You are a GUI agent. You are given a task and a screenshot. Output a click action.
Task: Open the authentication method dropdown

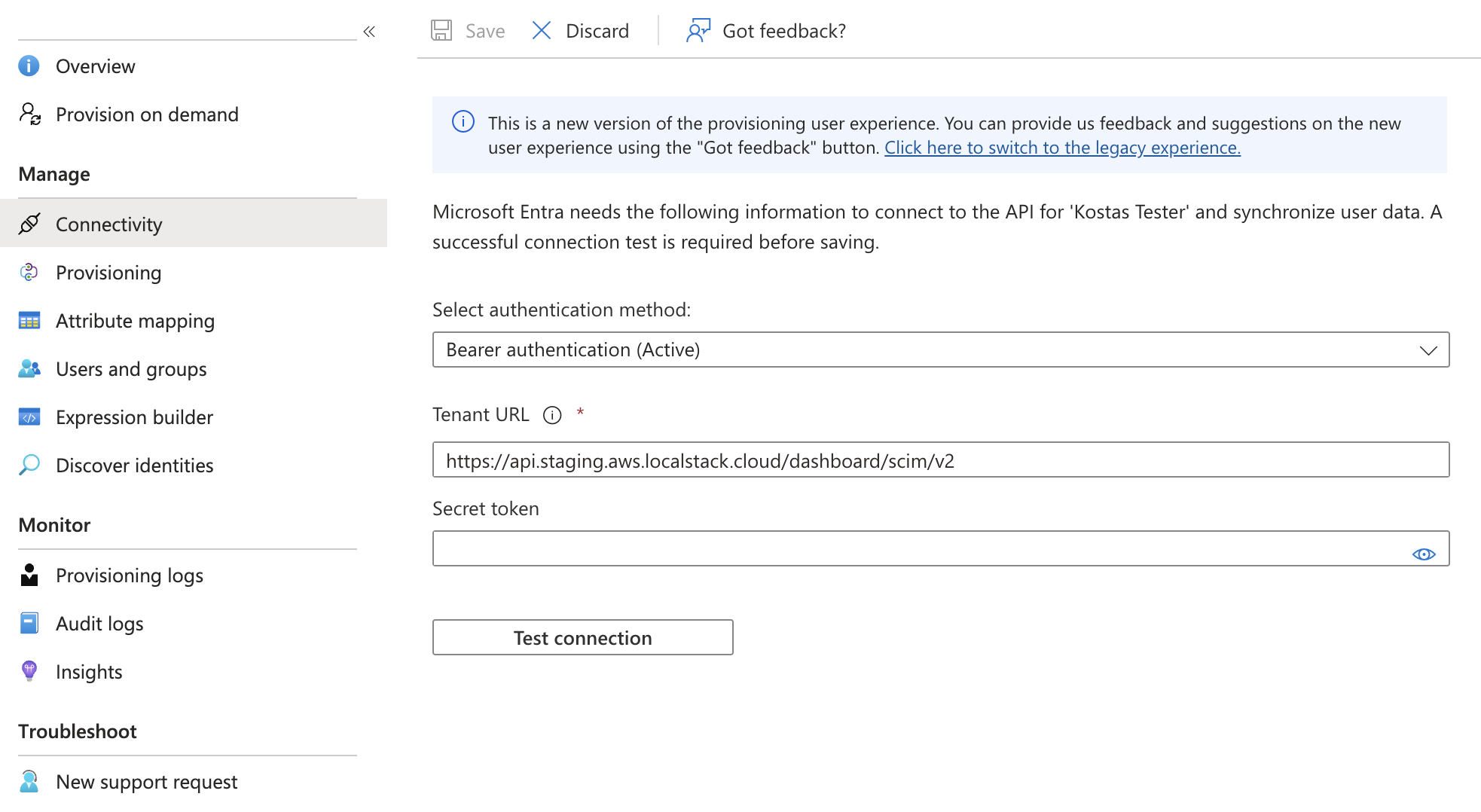pyautogui.click(x=941, y=350)
